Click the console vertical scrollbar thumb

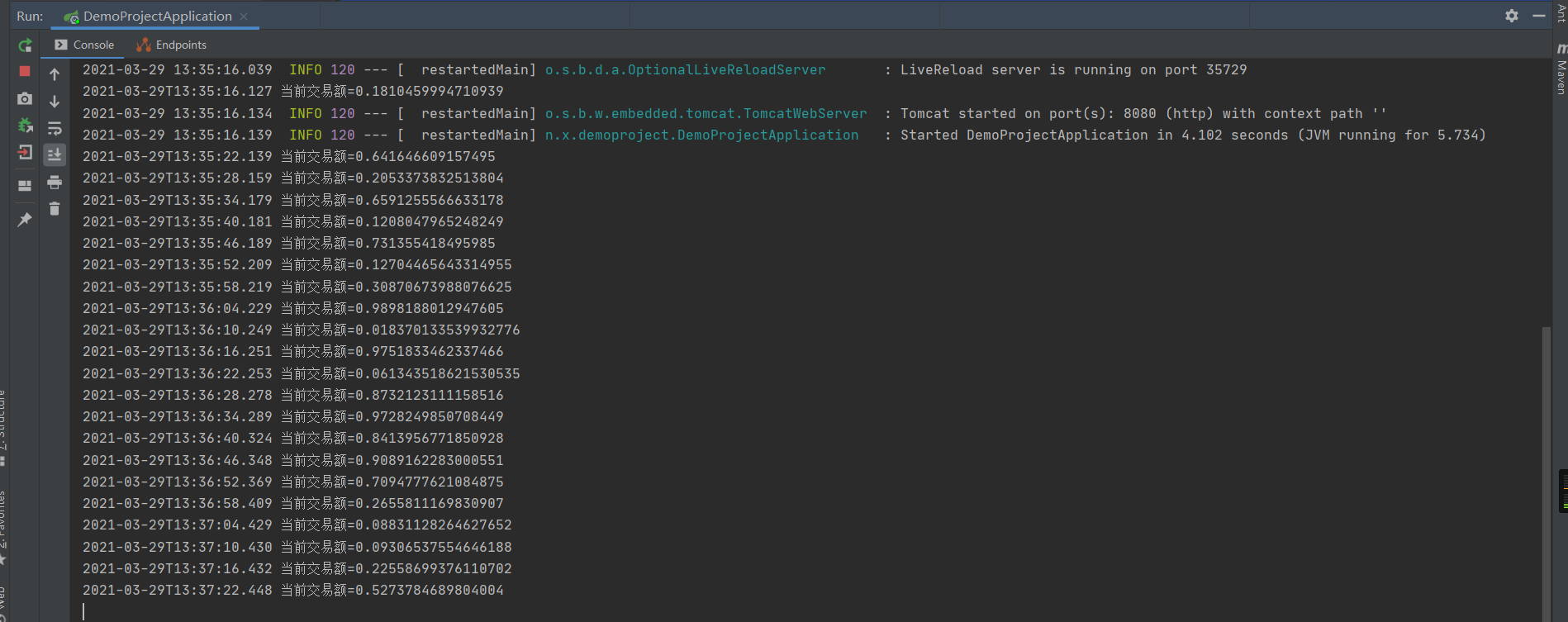click(x=1546, y=474)
